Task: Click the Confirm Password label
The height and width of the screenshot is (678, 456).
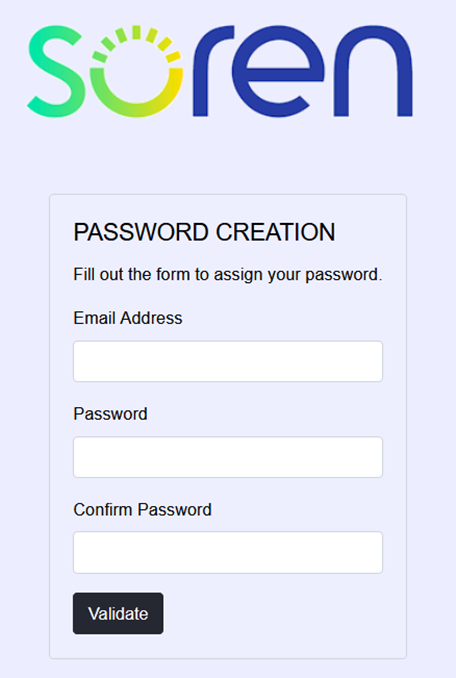Action: point(143,509)
